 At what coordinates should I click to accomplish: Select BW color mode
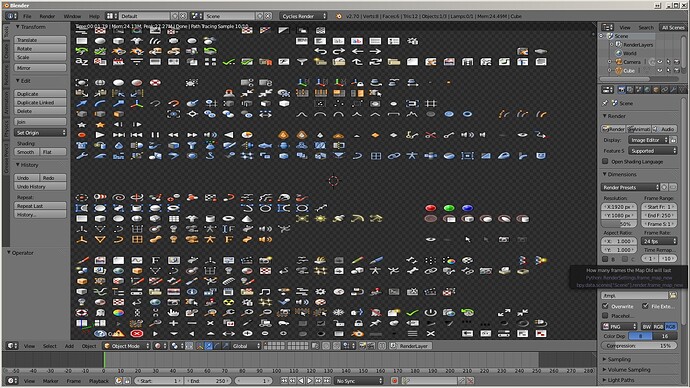coord(646,326)
